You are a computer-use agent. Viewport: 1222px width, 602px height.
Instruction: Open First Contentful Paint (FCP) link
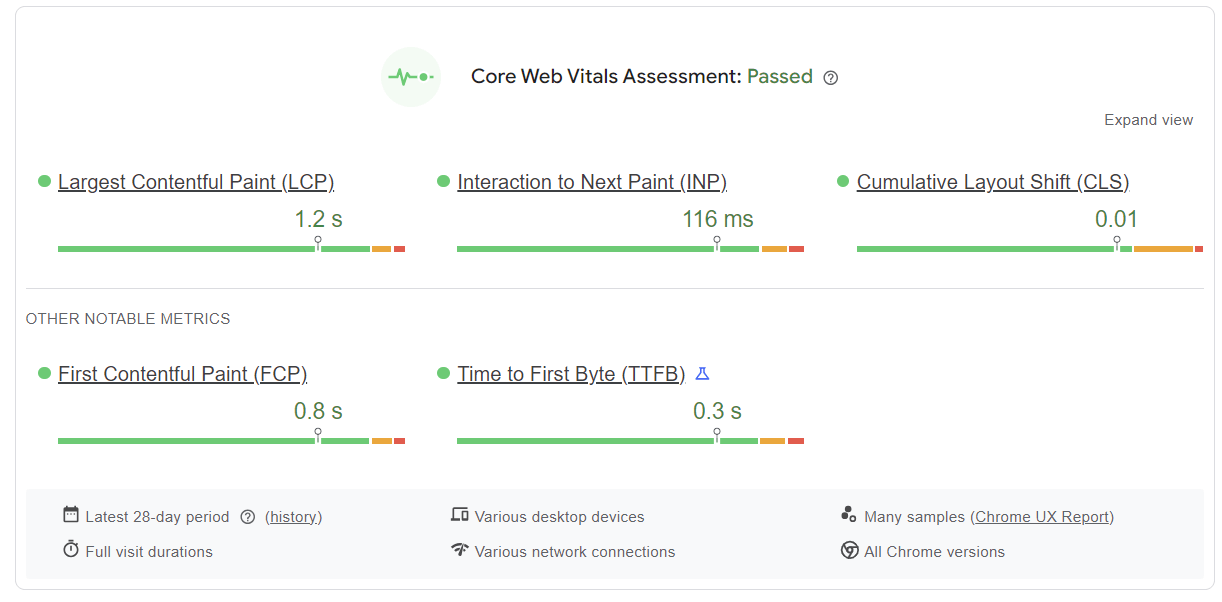tap(182, 374)
